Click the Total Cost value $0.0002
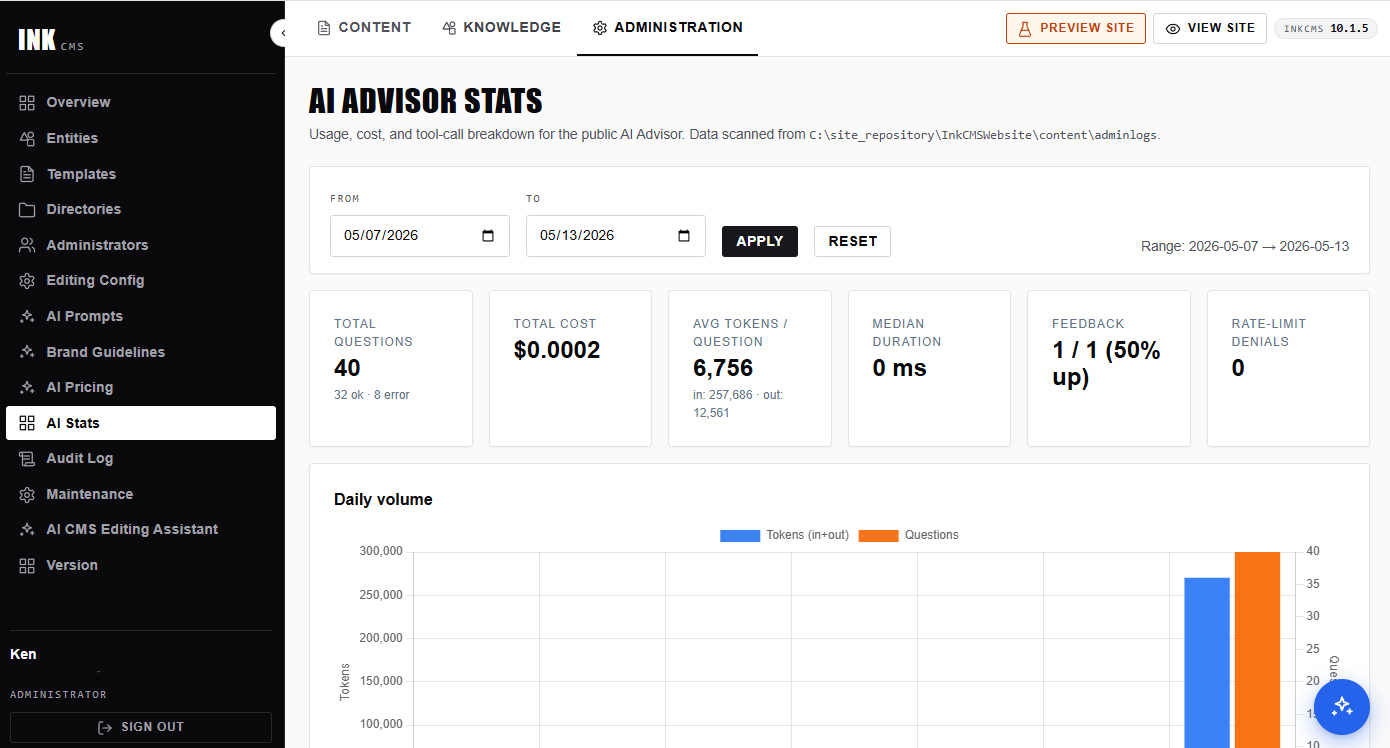Screen dimensions: 1390x748 (x=557, y=350)
